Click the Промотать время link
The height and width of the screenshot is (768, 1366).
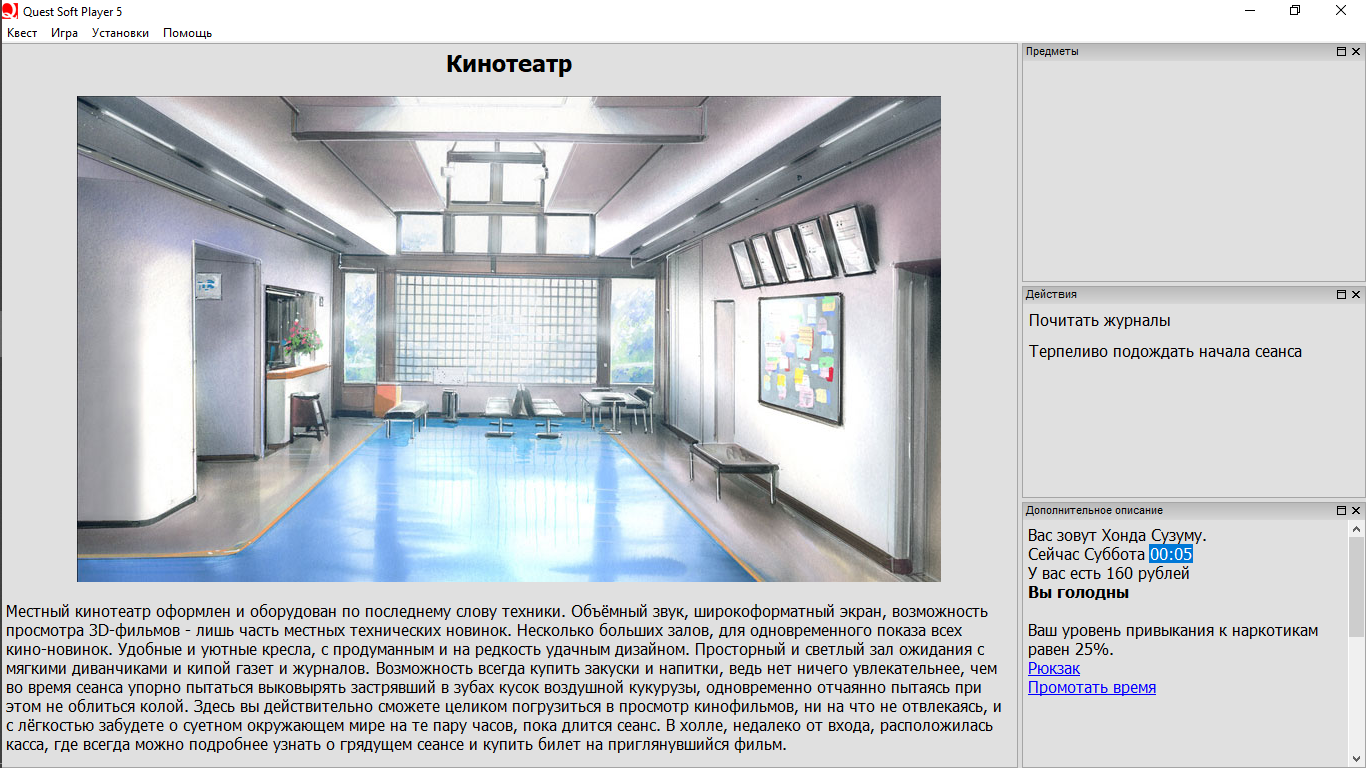1092,687
